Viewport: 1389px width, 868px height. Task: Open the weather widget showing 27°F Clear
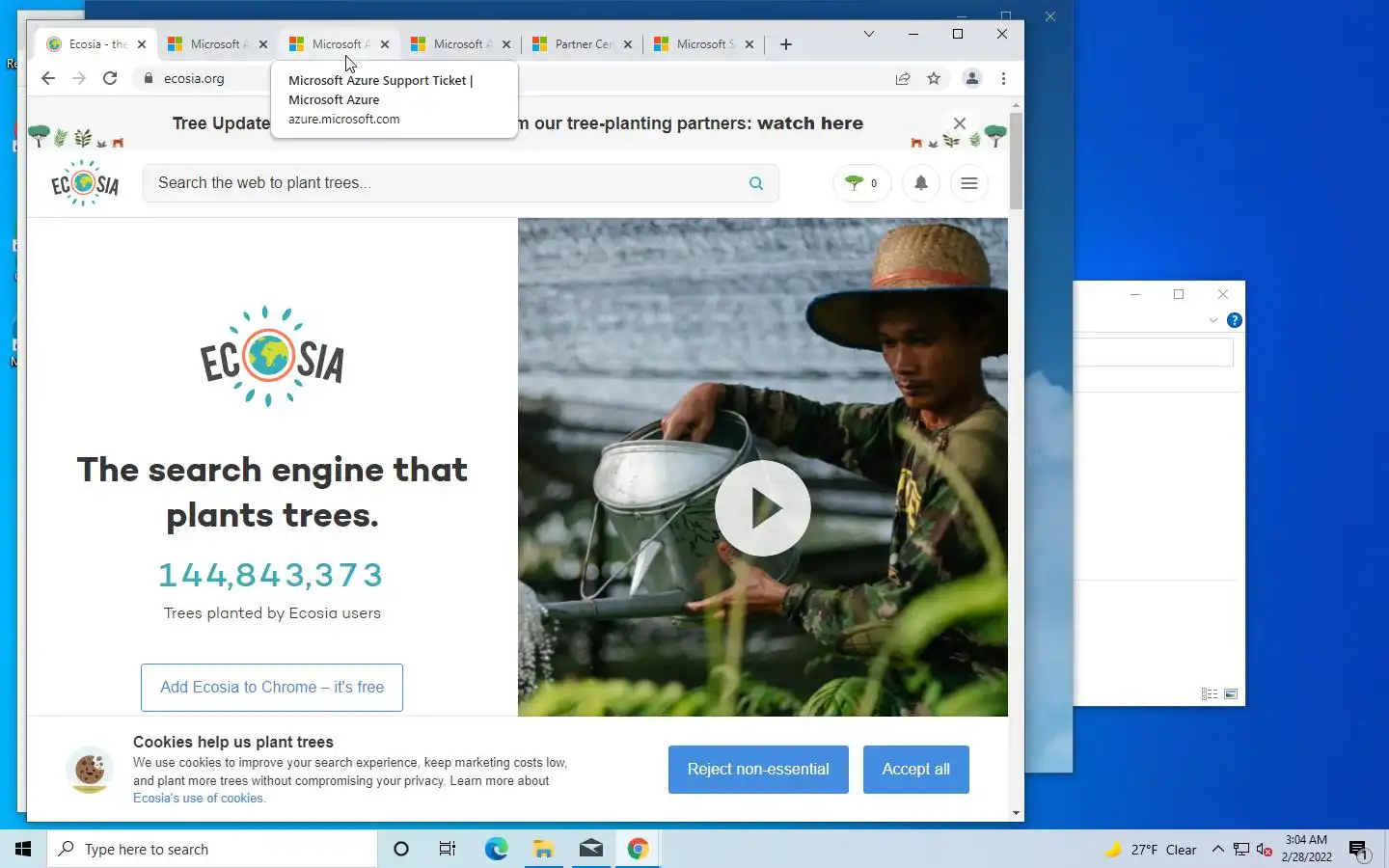pyautogui.click(x=1151, y=850)
